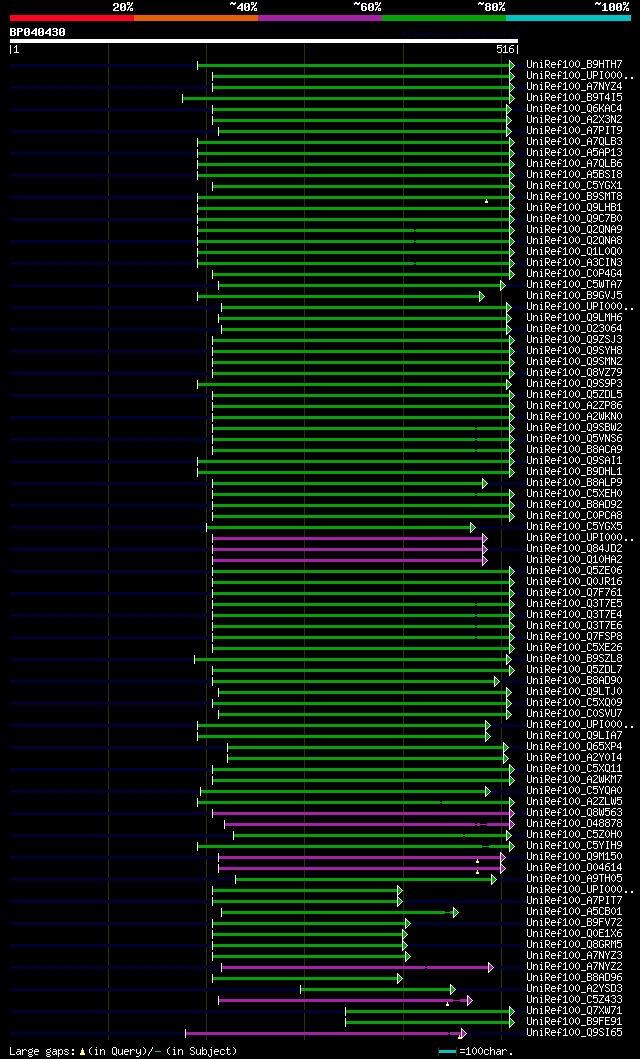Click the red 20% legend color segment
The width and height of the screenshot is (640, 1059).
(72, 18)
